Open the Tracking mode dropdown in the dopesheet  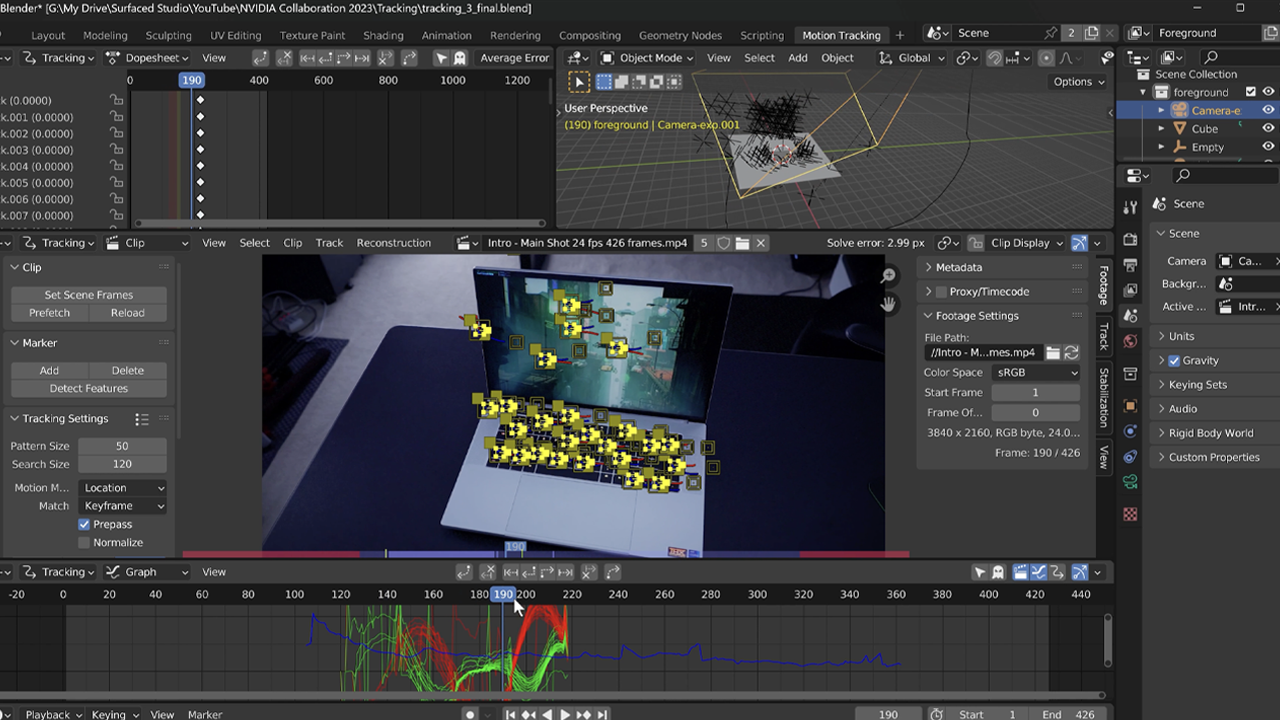[x=59, y=58]
